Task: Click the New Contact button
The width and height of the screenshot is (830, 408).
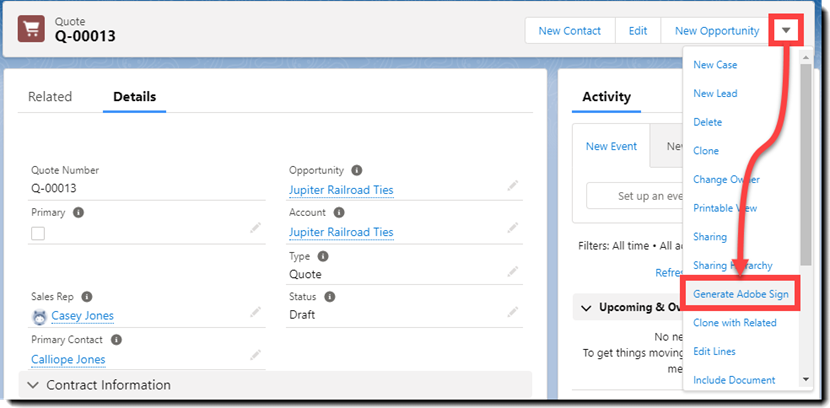Action: pyautogui.click(x=570, y=31)
